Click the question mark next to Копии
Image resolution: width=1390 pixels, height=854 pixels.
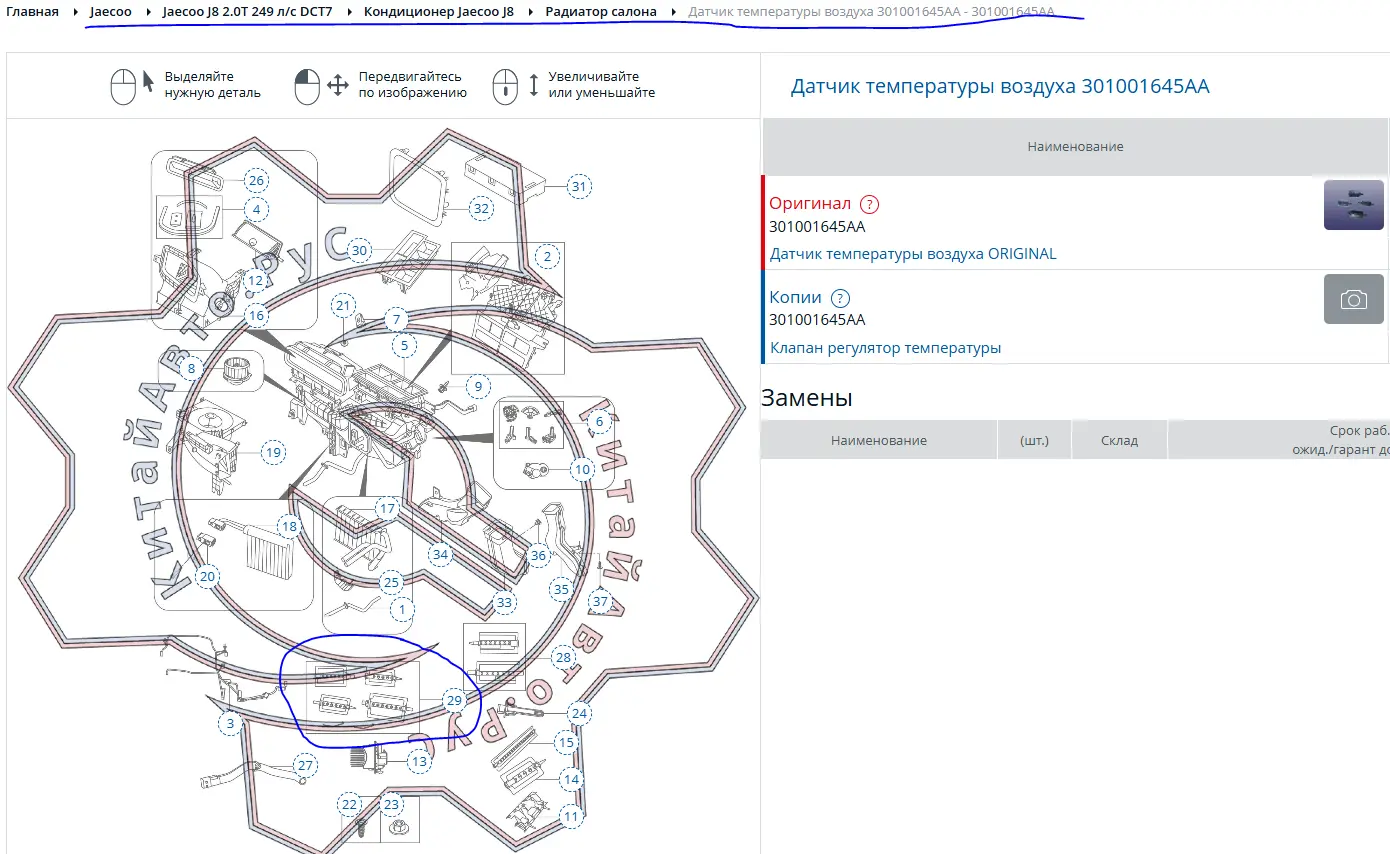[840, 298]
